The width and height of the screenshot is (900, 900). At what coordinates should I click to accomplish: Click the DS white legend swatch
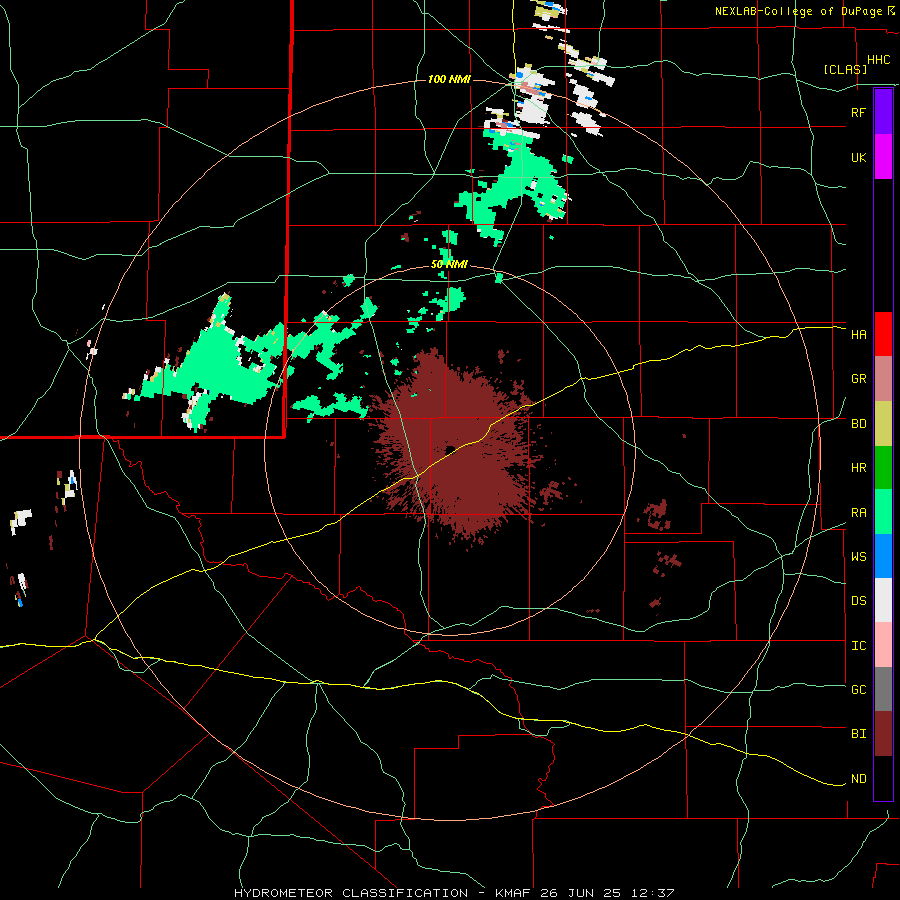click(x=883, y=600)
